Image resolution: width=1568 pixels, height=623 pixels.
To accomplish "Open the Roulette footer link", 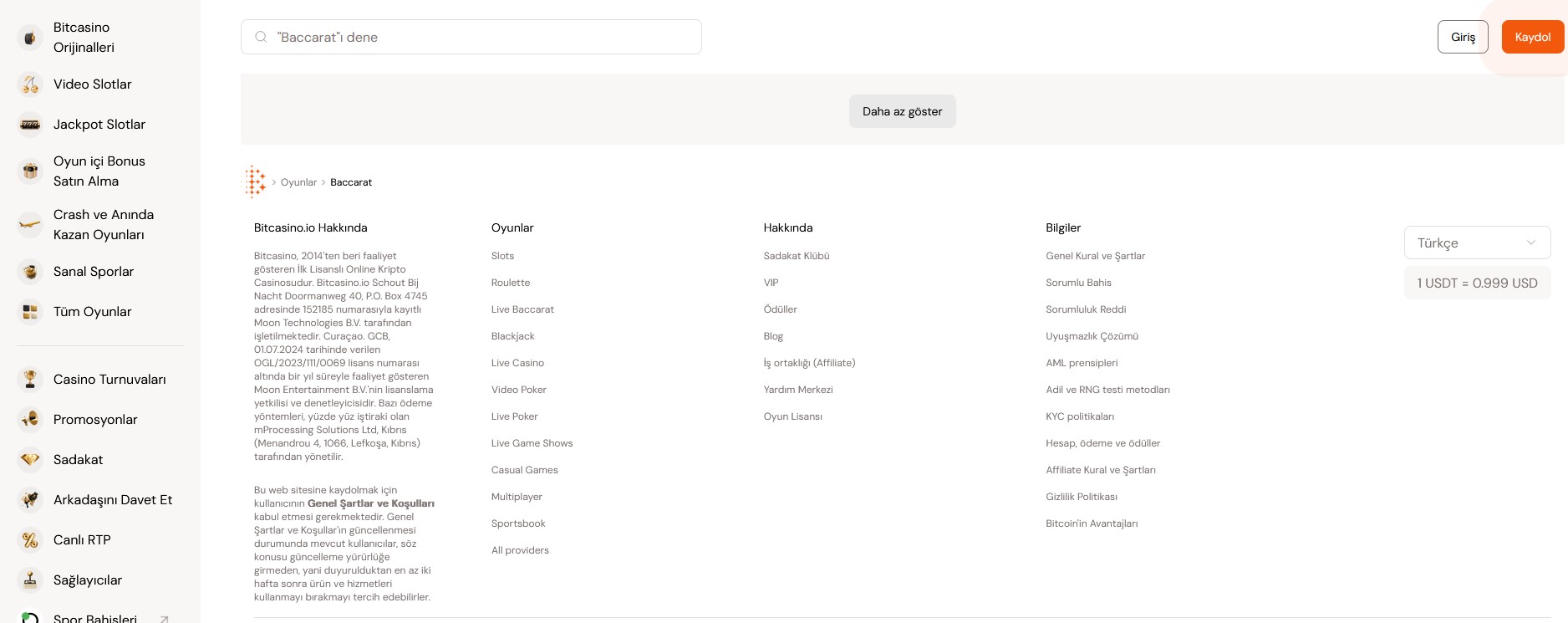I will point(511,283).
